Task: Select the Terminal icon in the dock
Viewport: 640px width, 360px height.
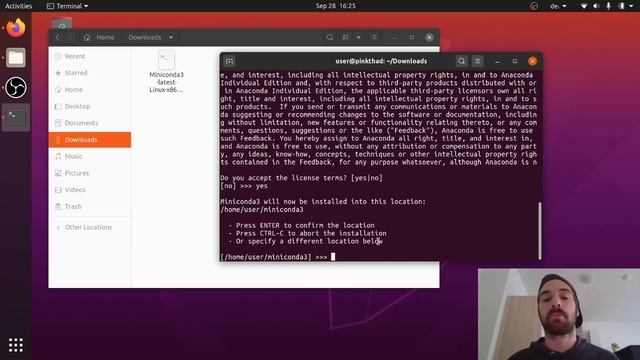Action: [x=16, y=118]
